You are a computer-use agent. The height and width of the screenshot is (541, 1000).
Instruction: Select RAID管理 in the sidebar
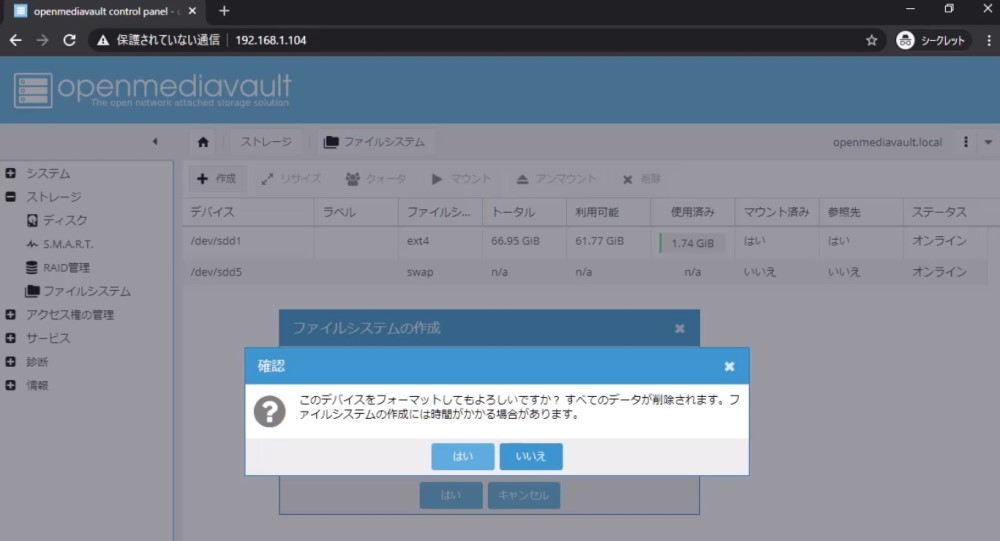point(66,267)
